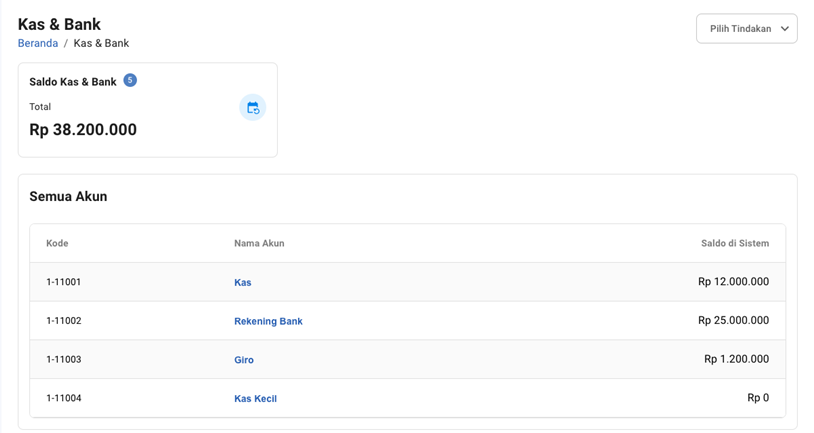This screenshot has height=433, width=814.
Task: Select account code 1-11003
Action: [64, 359]
